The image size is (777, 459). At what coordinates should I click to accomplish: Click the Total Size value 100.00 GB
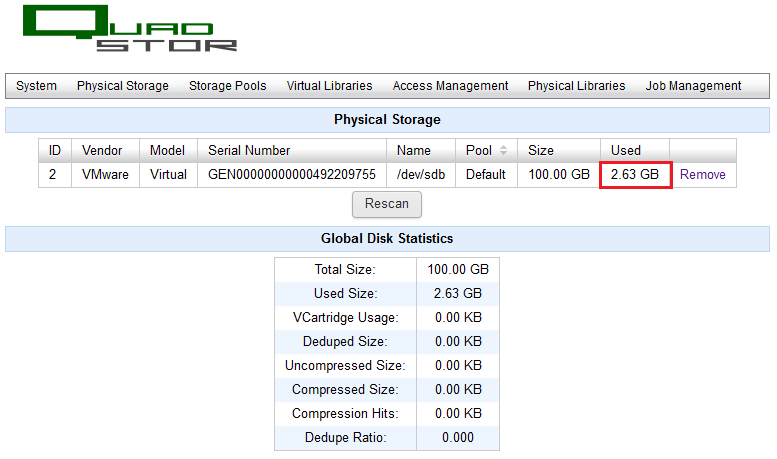click(x=458, y=269)
